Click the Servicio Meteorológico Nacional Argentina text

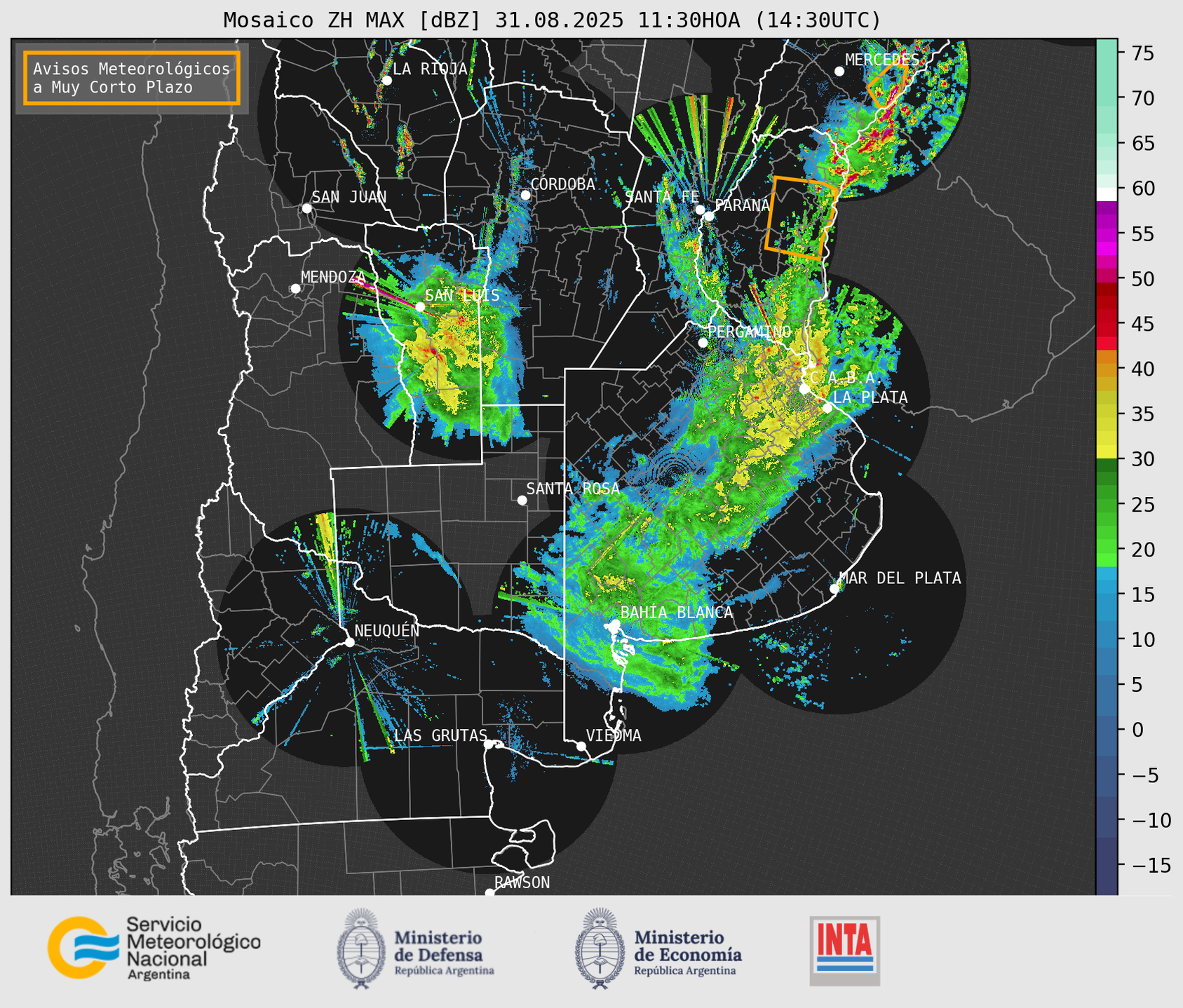[x=194, y=948]
